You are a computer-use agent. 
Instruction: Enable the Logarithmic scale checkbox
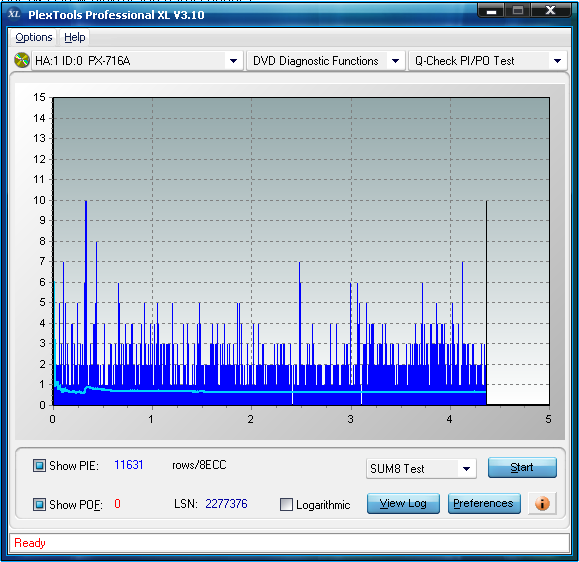tap(286, 504)
